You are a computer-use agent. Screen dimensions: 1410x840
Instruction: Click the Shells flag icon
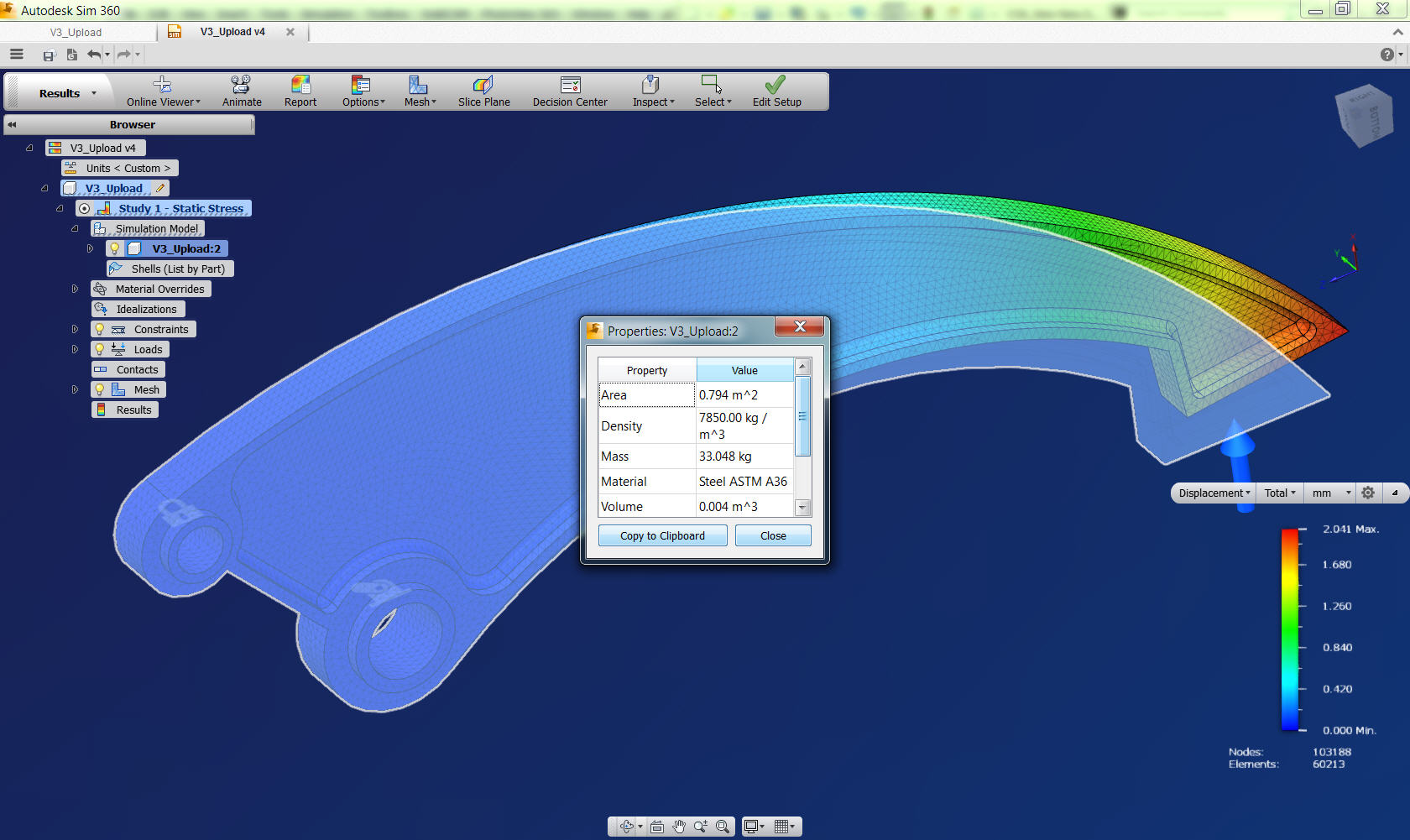116,269
